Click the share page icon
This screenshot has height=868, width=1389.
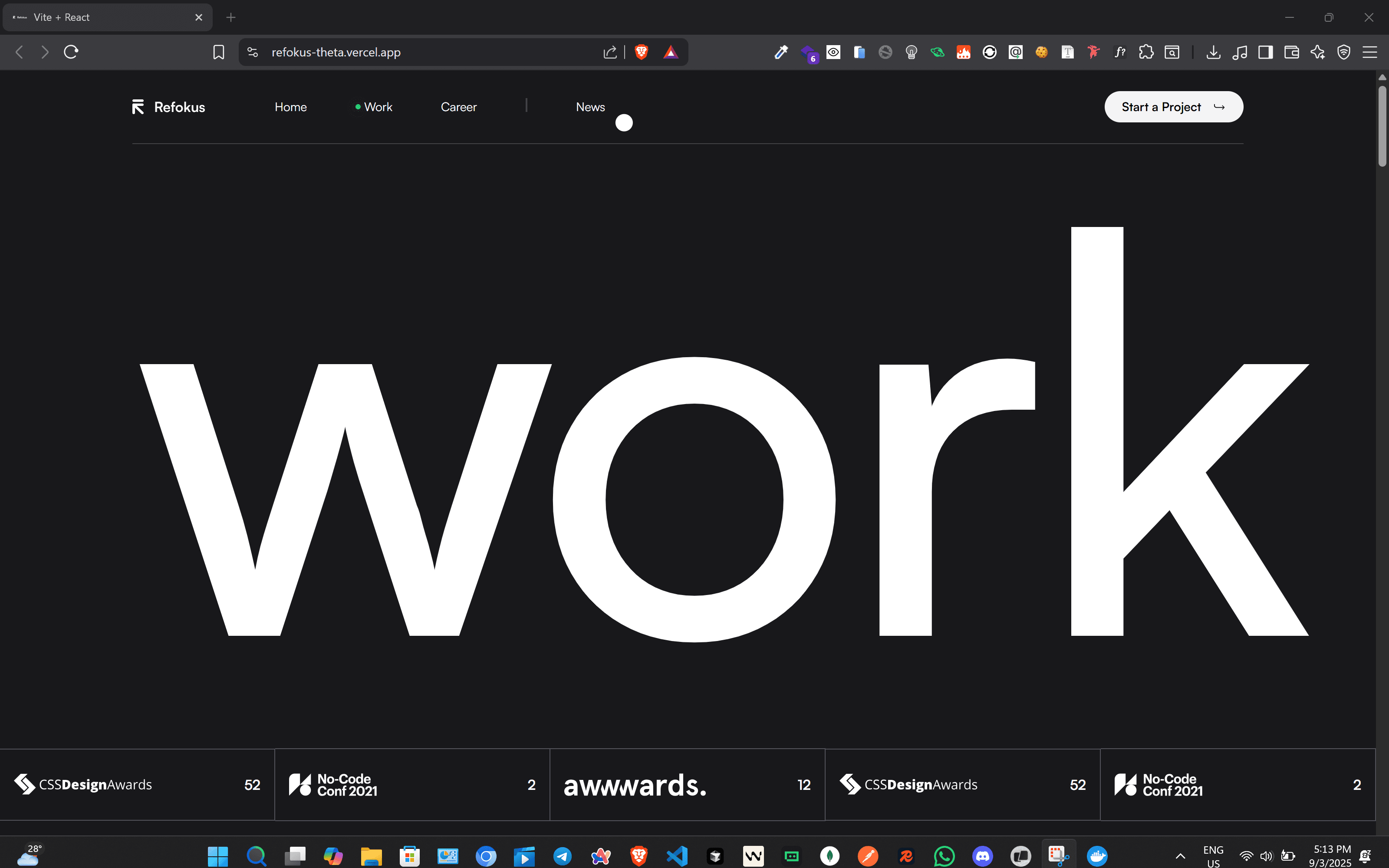pyautogui.click(x=610, y=52)
